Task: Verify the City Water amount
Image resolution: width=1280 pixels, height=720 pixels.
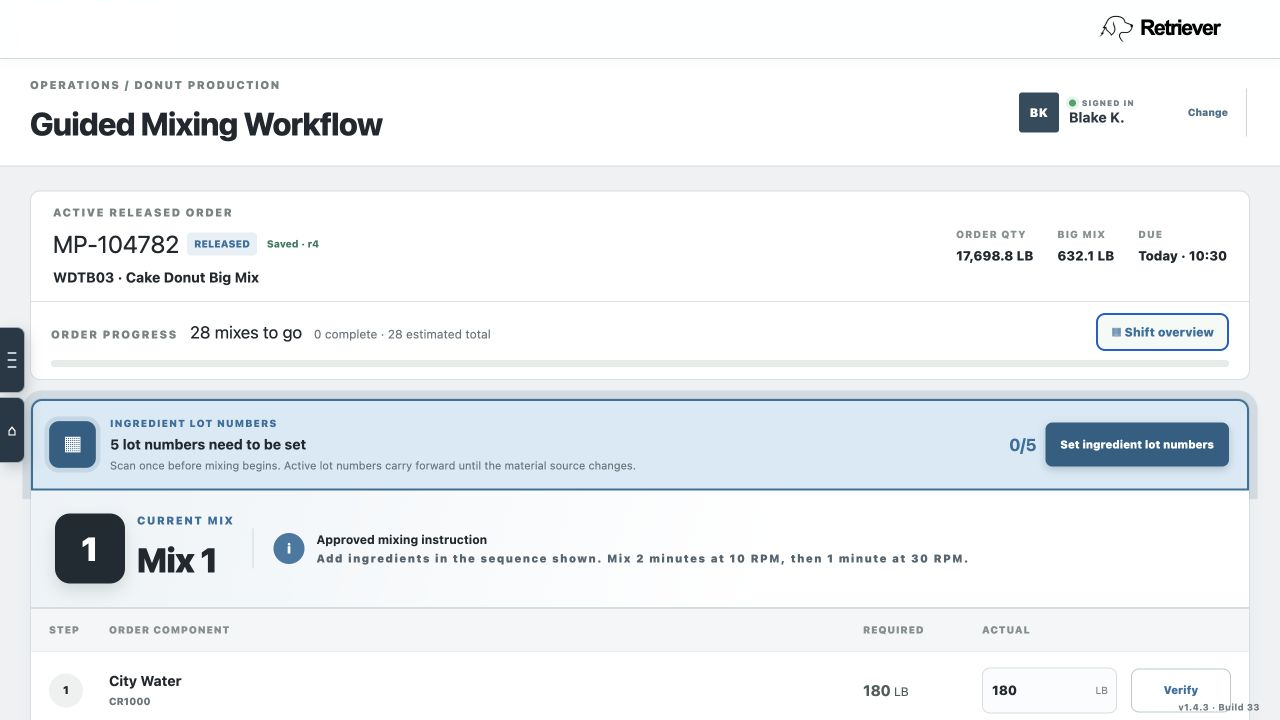Action: [1181, 690]
